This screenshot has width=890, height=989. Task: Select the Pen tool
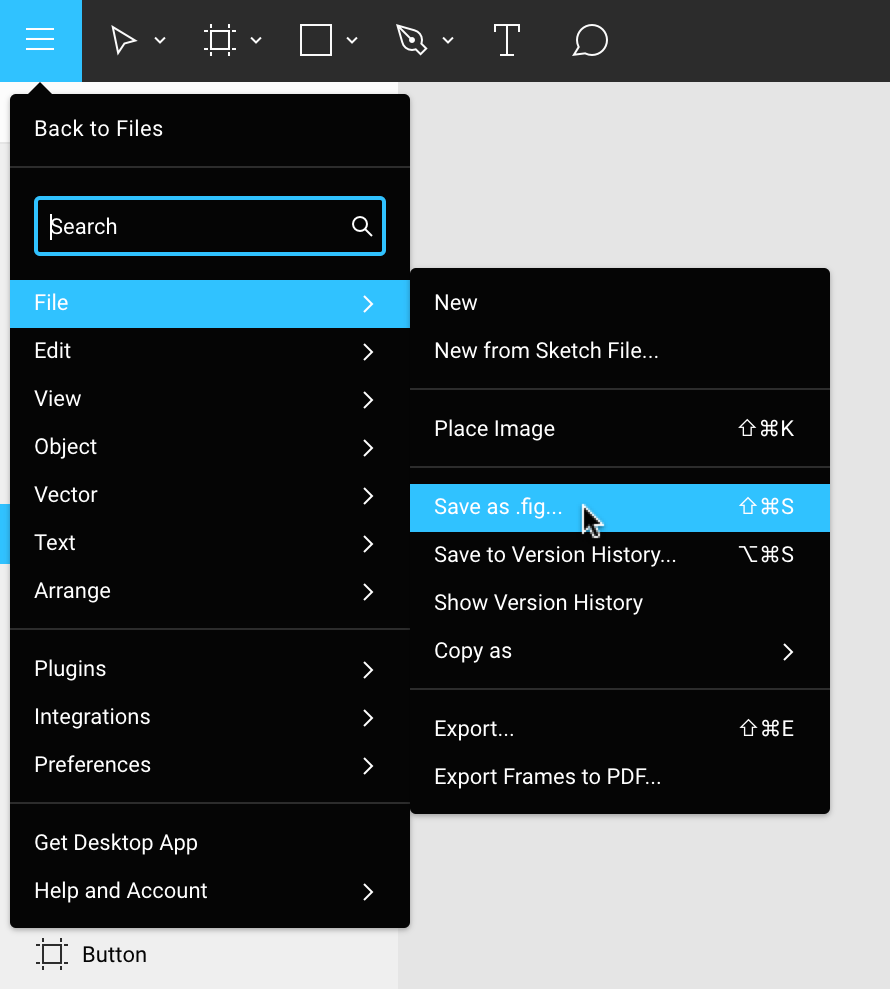tap(411, 40)
